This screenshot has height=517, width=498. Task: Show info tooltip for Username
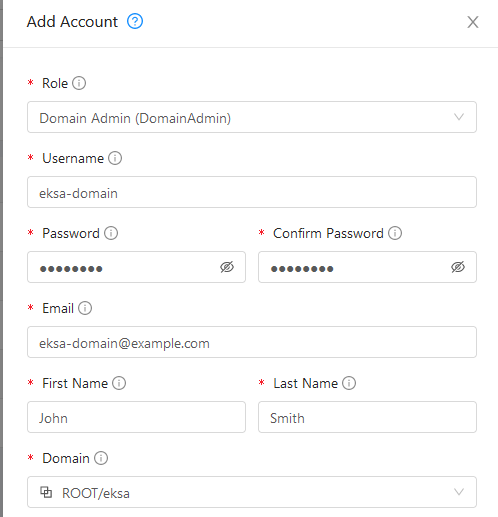(115, 158)
